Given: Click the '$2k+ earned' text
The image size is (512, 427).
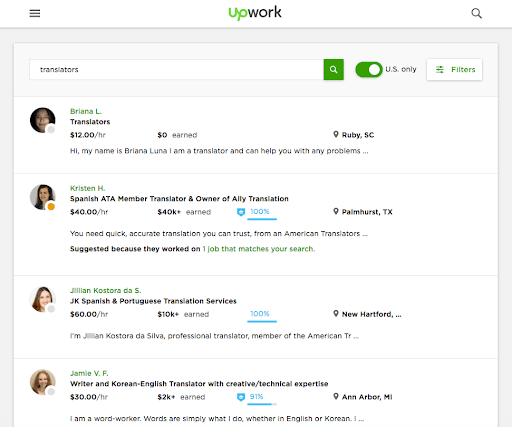Looking at the screenshot, I should pyautogui.click(x=181, y=397).
